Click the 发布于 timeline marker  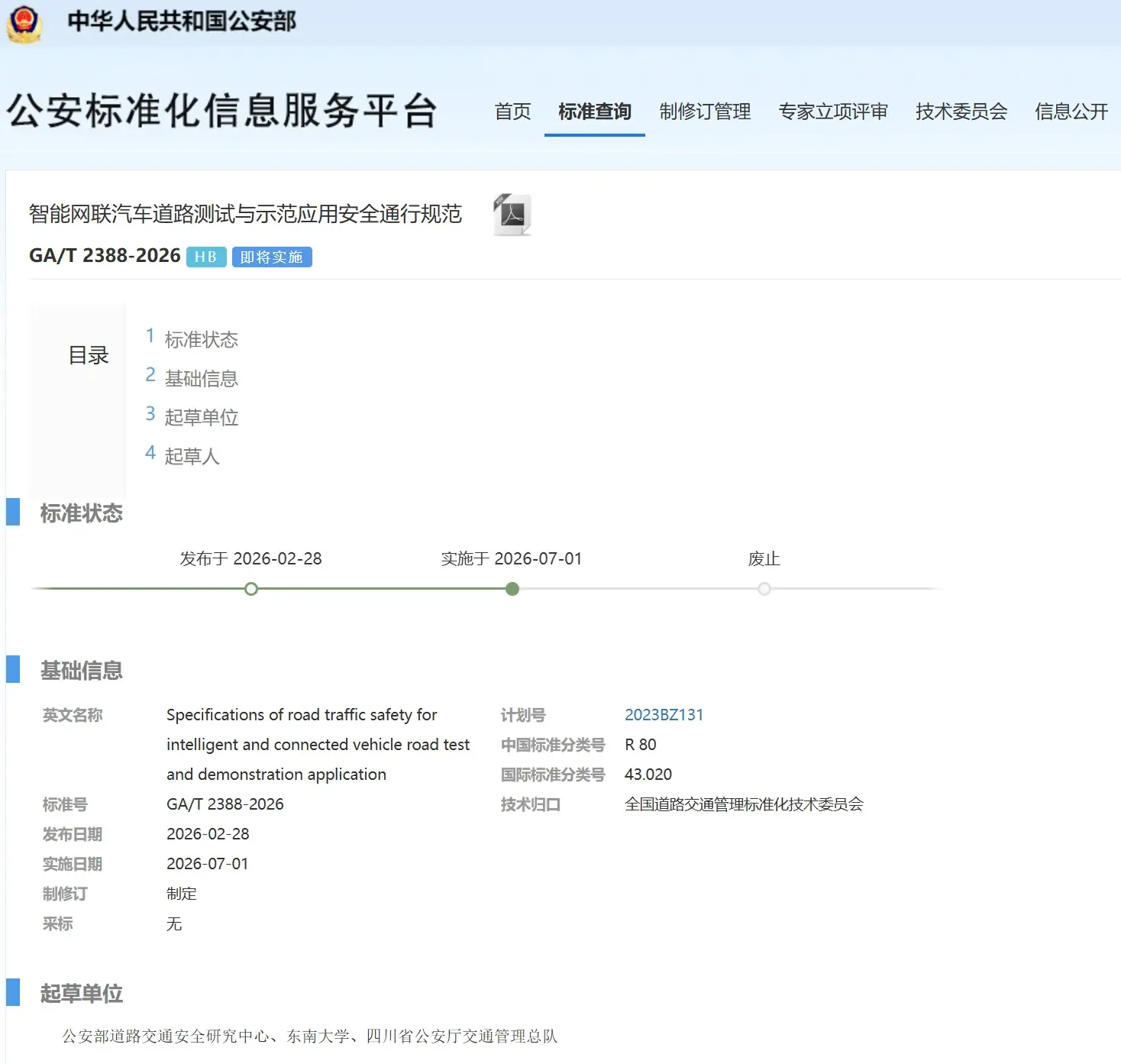click(251, 589)
